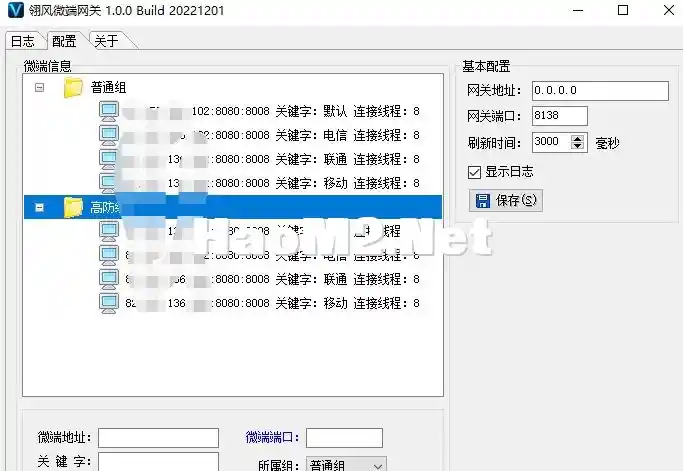683x471 pixels.
Task: Click the app logo icon in title bar
Action: pyautogui.click(x=16, y=10)
